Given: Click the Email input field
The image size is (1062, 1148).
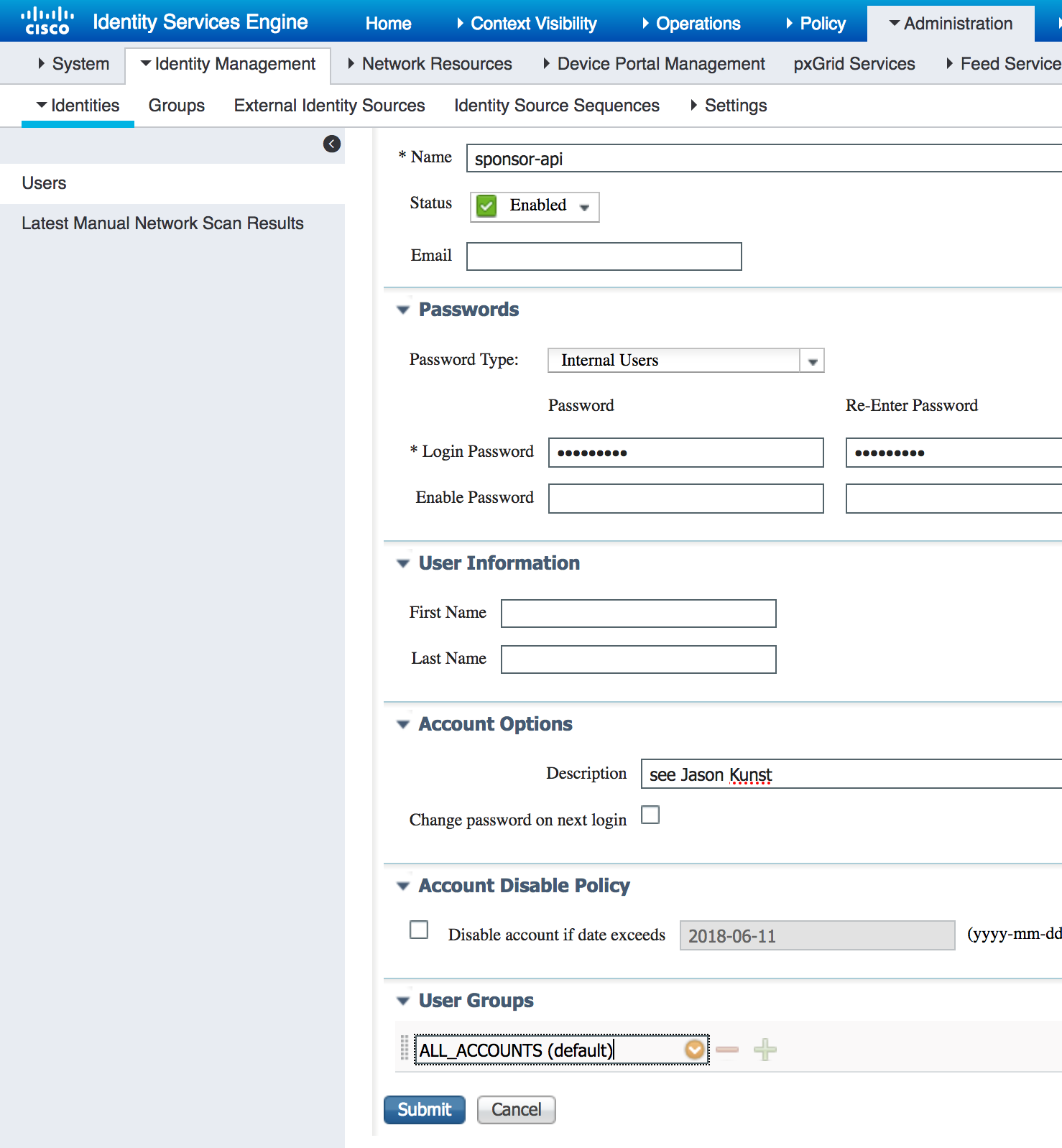Looking at the screenshot, I should click(x=604, y=256).
